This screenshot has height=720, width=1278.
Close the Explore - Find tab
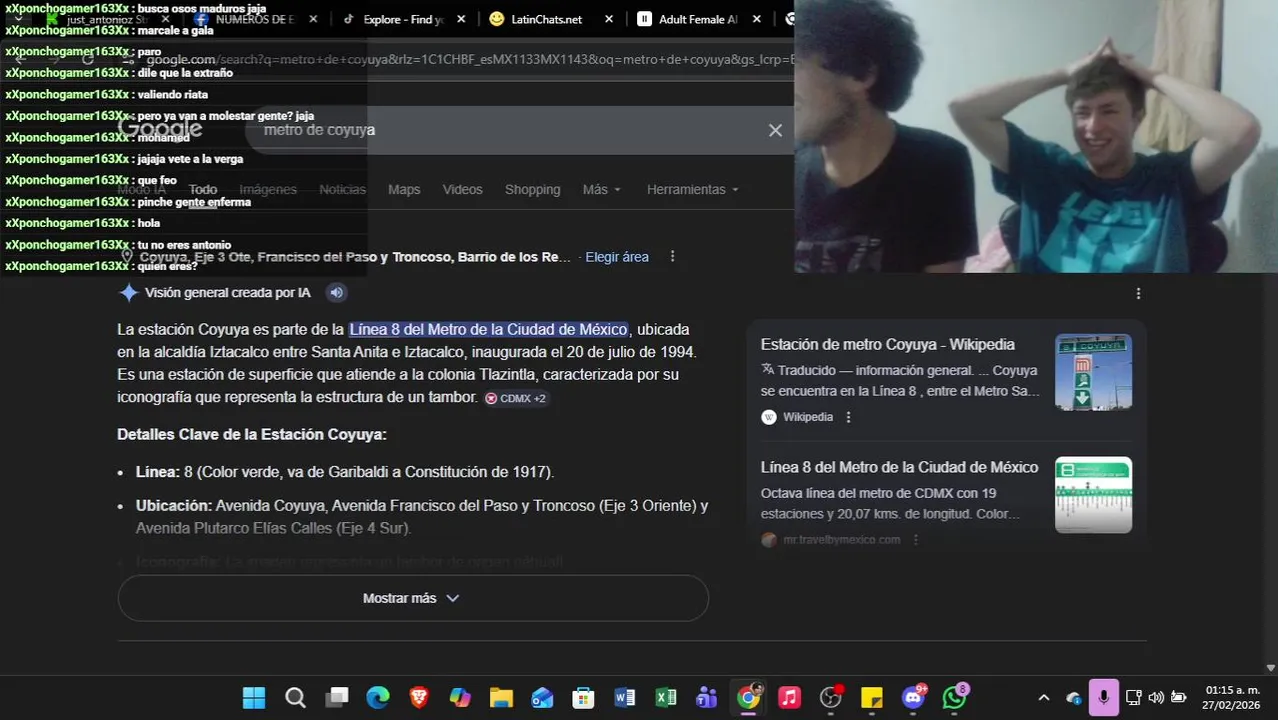click(460, 19)
